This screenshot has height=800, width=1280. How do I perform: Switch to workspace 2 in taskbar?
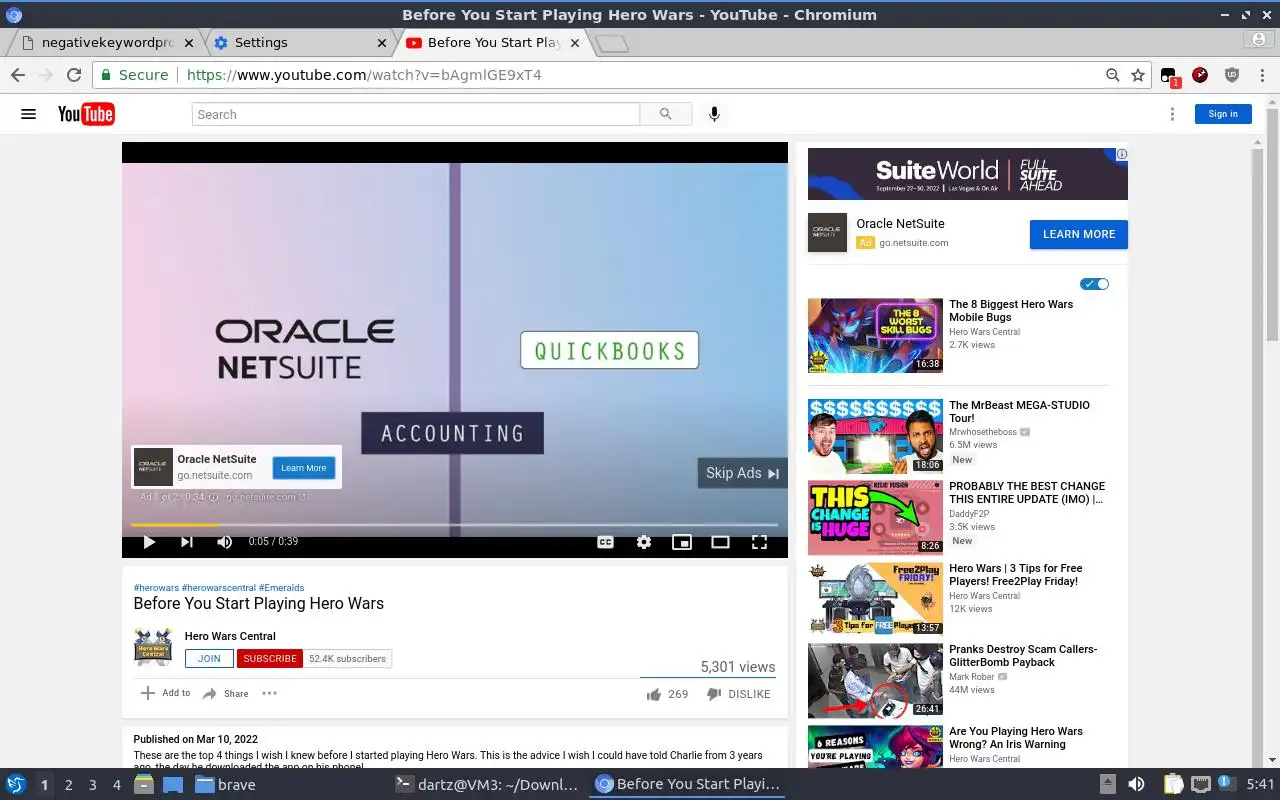(68, 785)
